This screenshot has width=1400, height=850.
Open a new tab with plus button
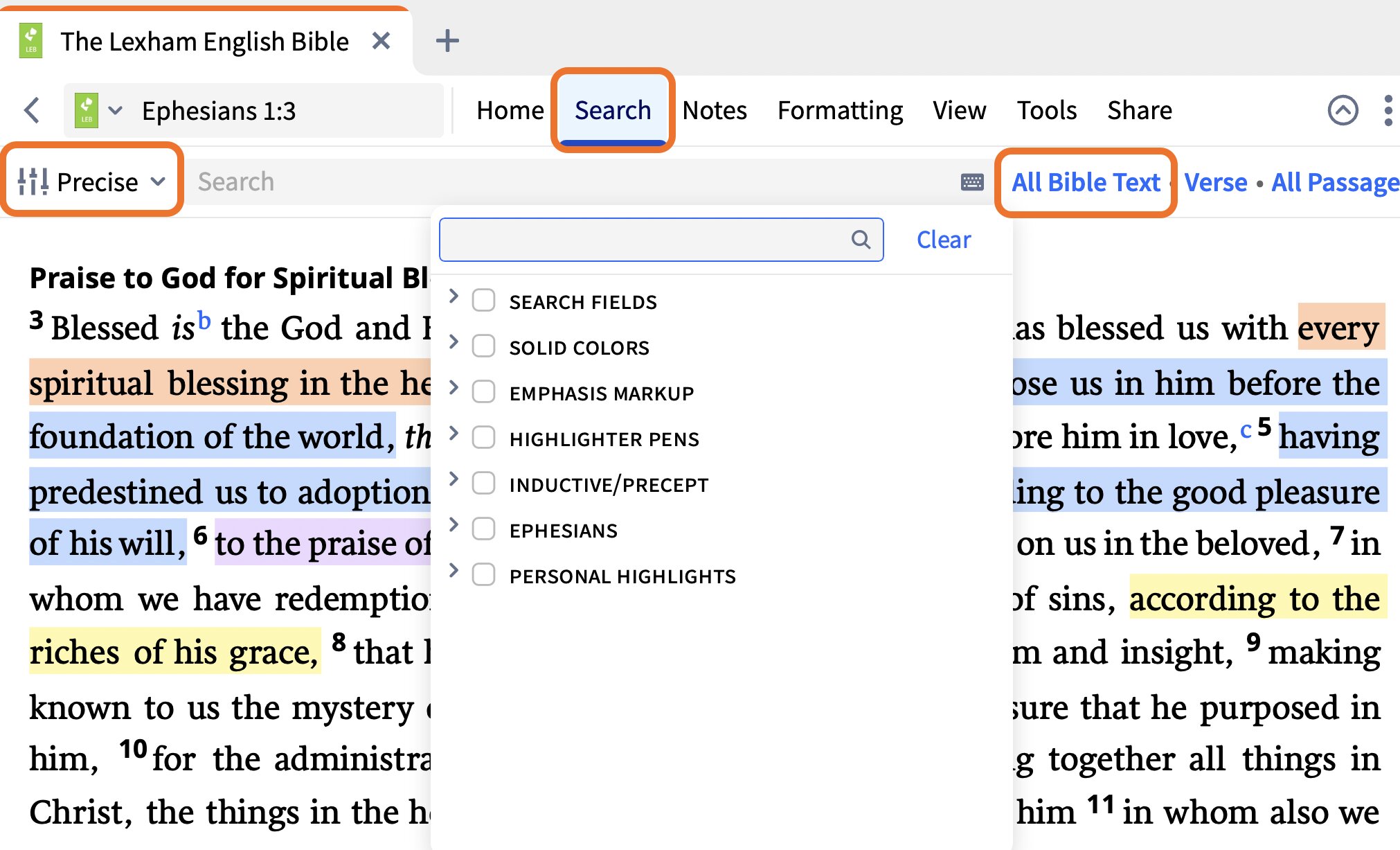pyautogui.click(x=447, y=41)
